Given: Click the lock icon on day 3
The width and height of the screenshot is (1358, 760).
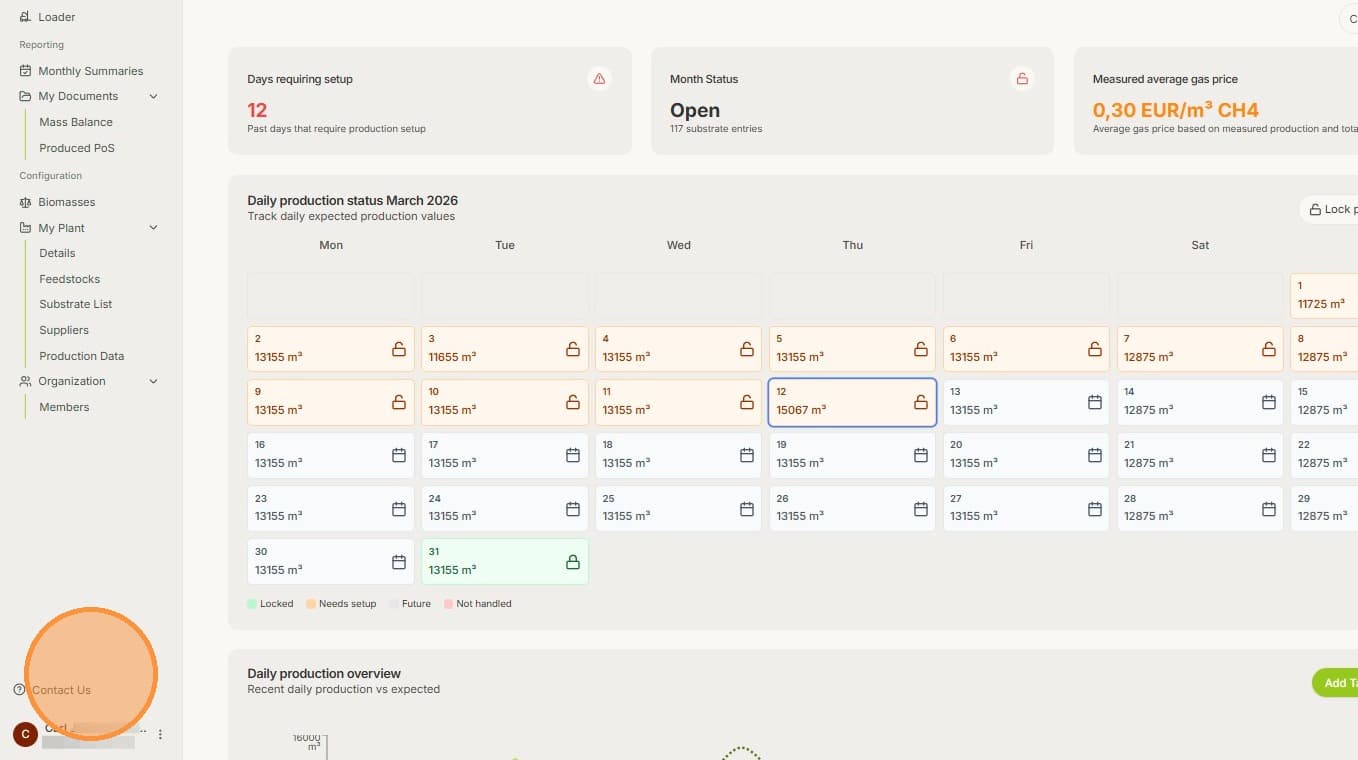Looking at the screenshot, I should 573,349.
